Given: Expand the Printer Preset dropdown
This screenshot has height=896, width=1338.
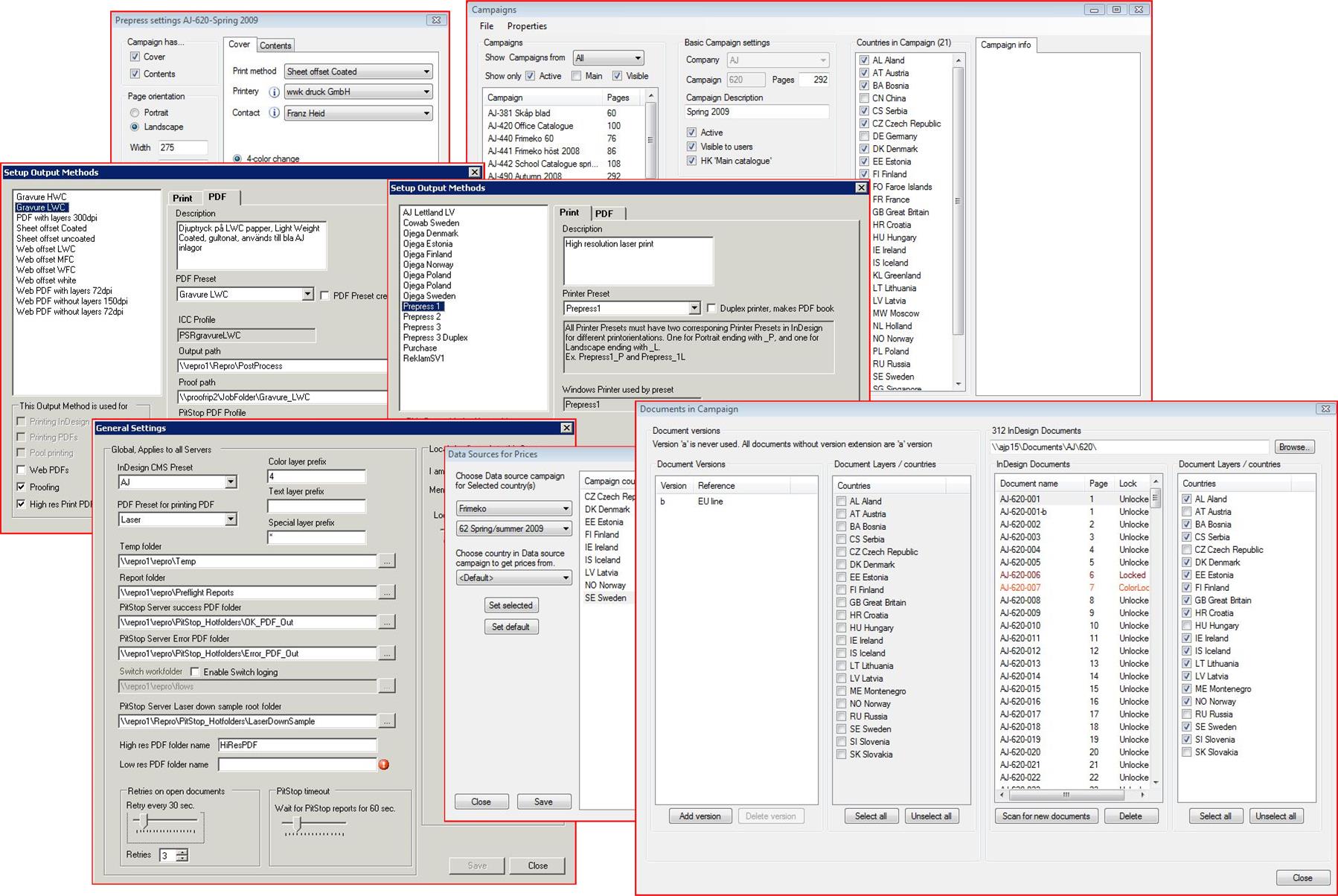Looking at the screenshot, I should (694, 308).
